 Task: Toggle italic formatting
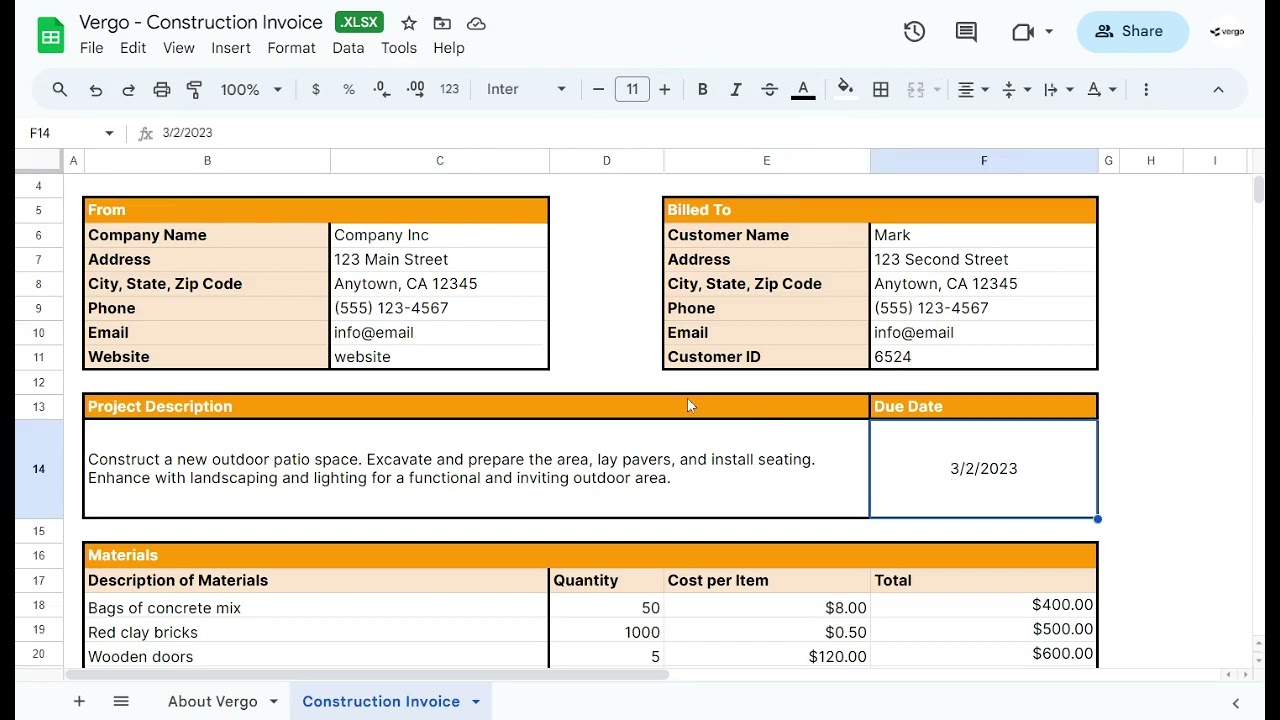pyautogui.click(x=736, y=89)
